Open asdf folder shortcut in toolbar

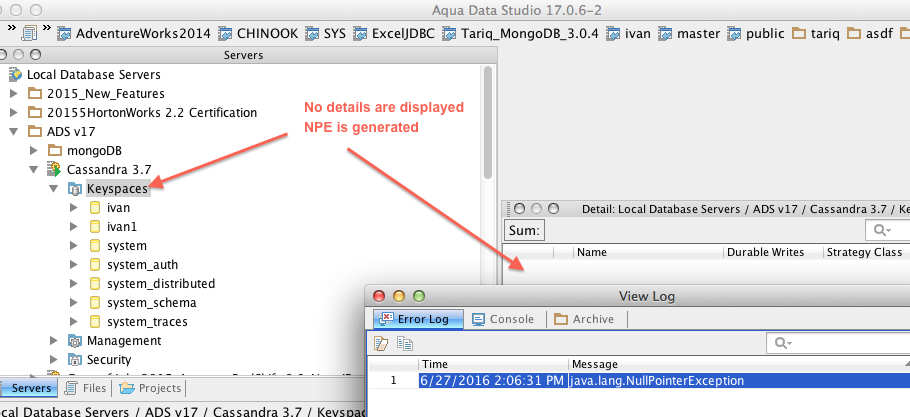point(870,34)
